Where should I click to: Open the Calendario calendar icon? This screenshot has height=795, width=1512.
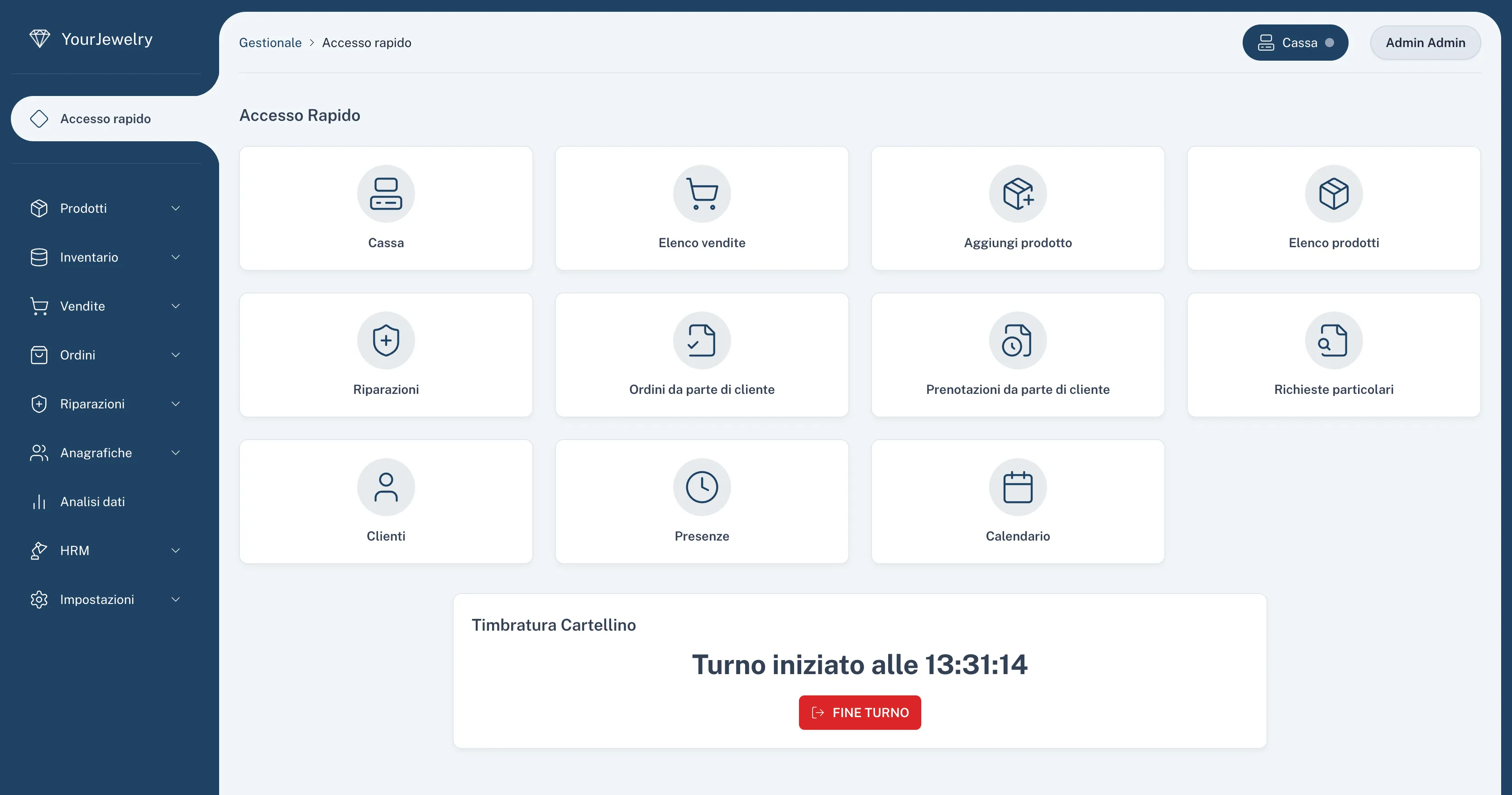pos(1018,487)
